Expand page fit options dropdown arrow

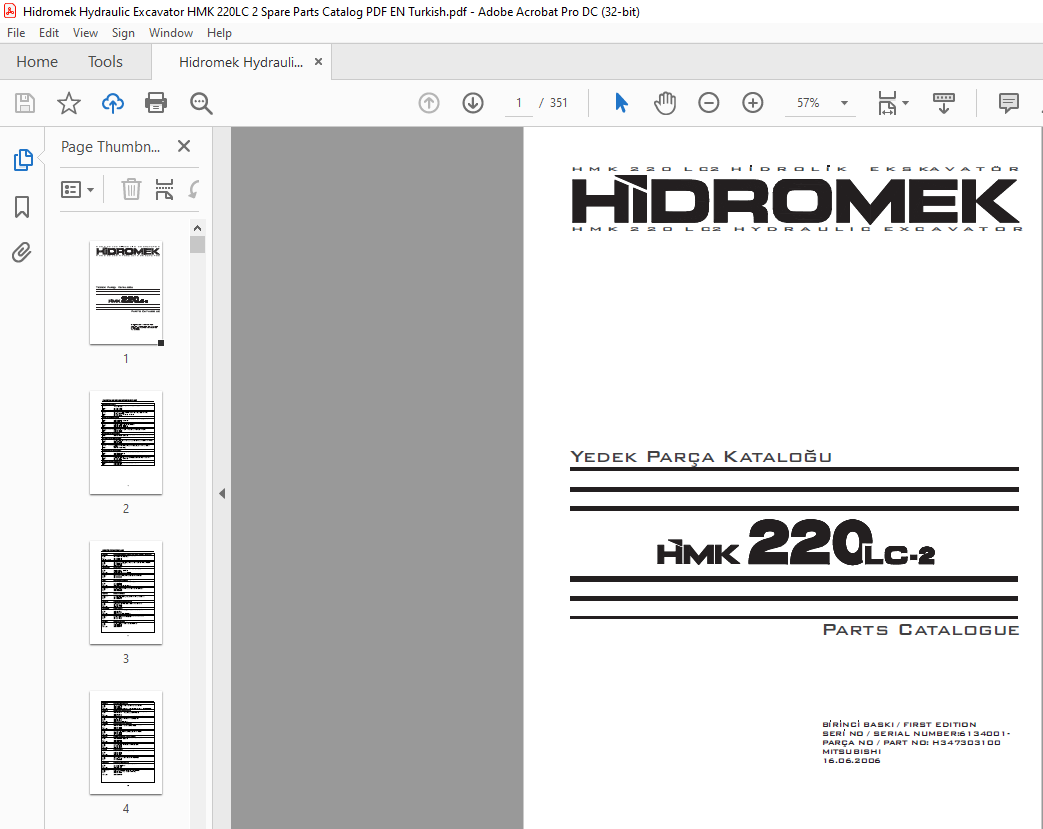coord(905,103)
